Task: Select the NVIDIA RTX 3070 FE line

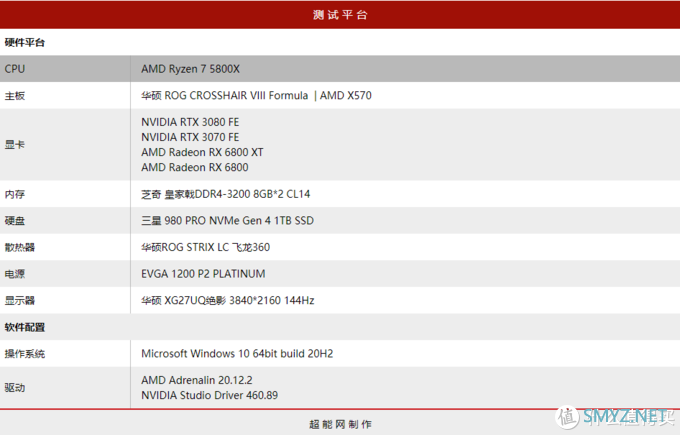Action: (x=190, y=137)
